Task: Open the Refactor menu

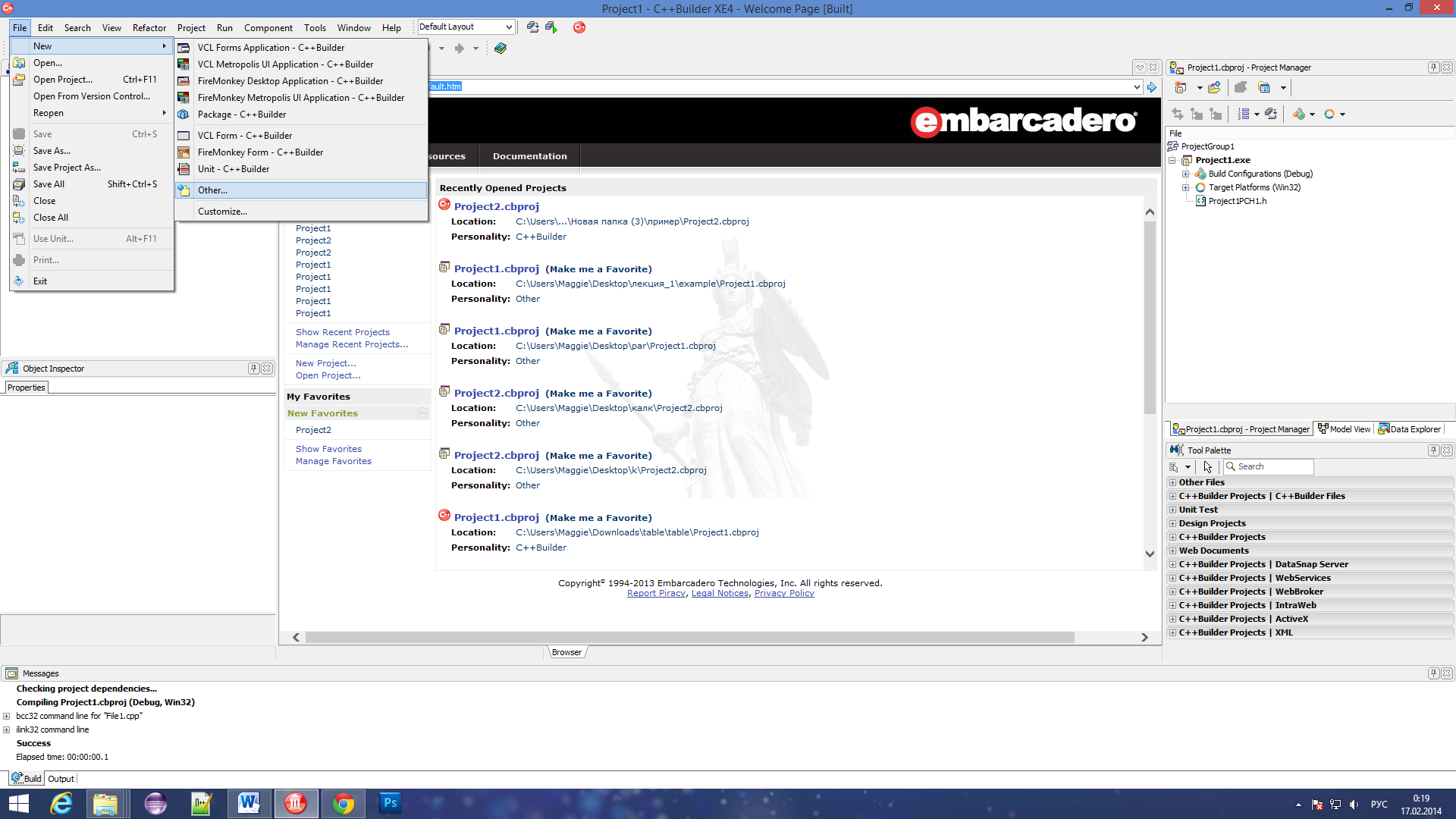Action: [149, 28]
